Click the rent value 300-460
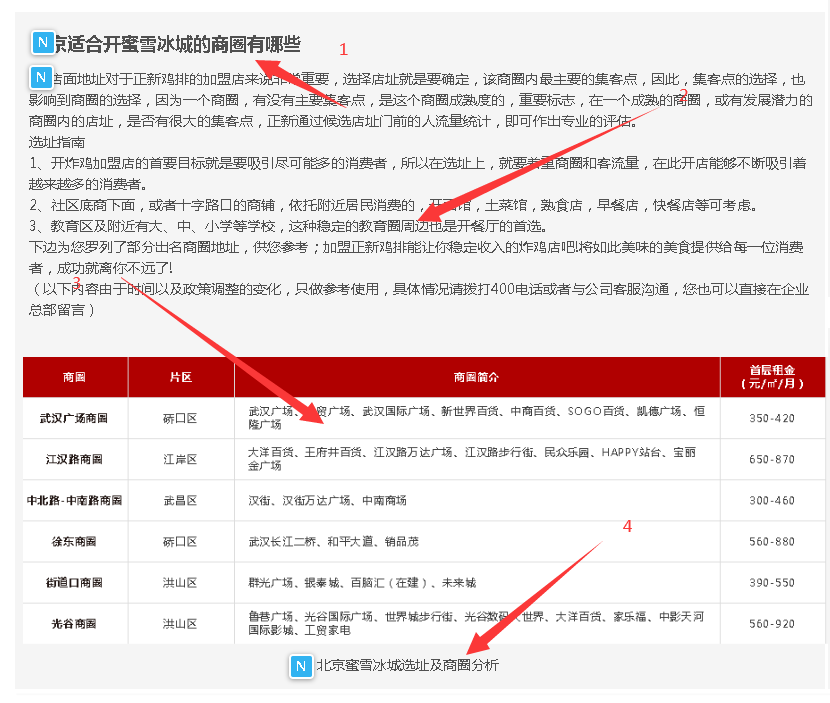830x703 pixels. pyautogui.click(x=772, y=500)
